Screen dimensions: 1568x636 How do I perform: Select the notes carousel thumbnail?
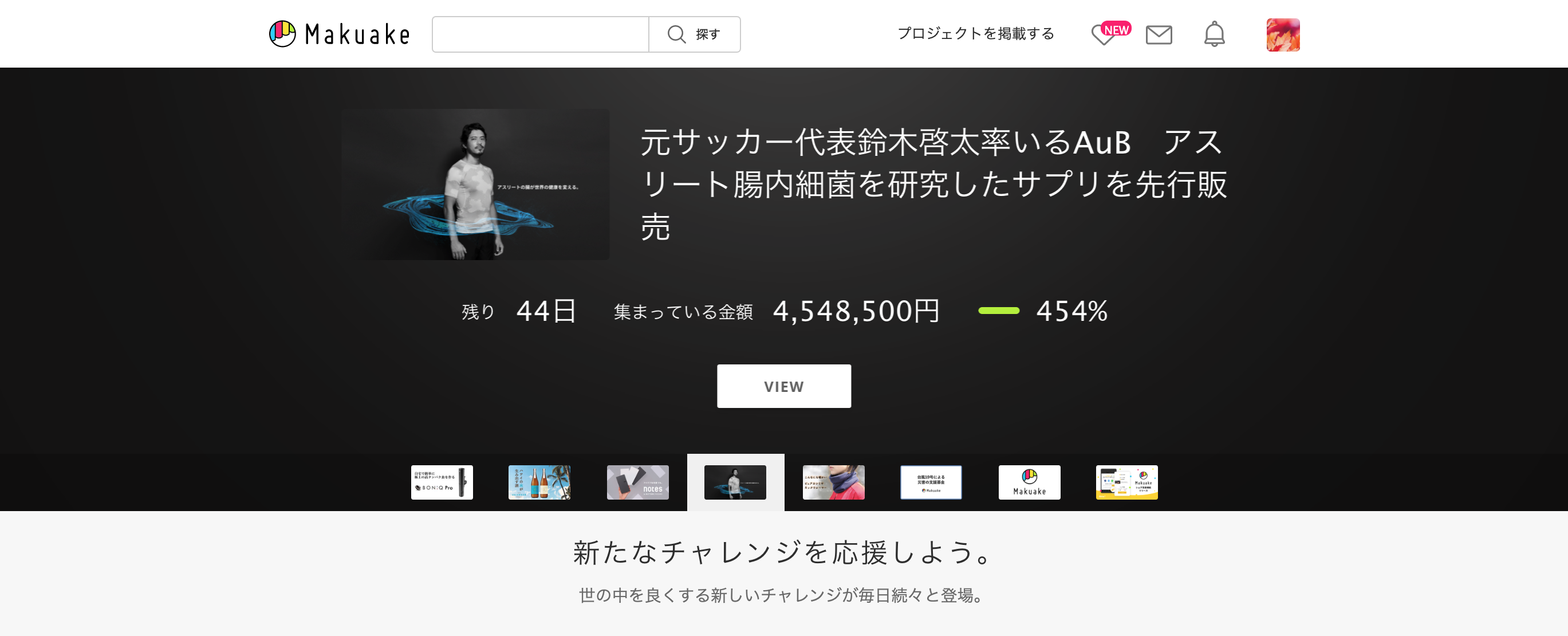637,482
